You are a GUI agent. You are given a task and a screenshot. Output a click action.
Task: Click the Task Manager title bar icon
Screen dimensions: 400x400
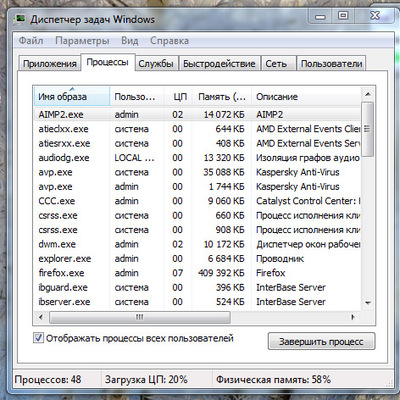pos(21,18)
